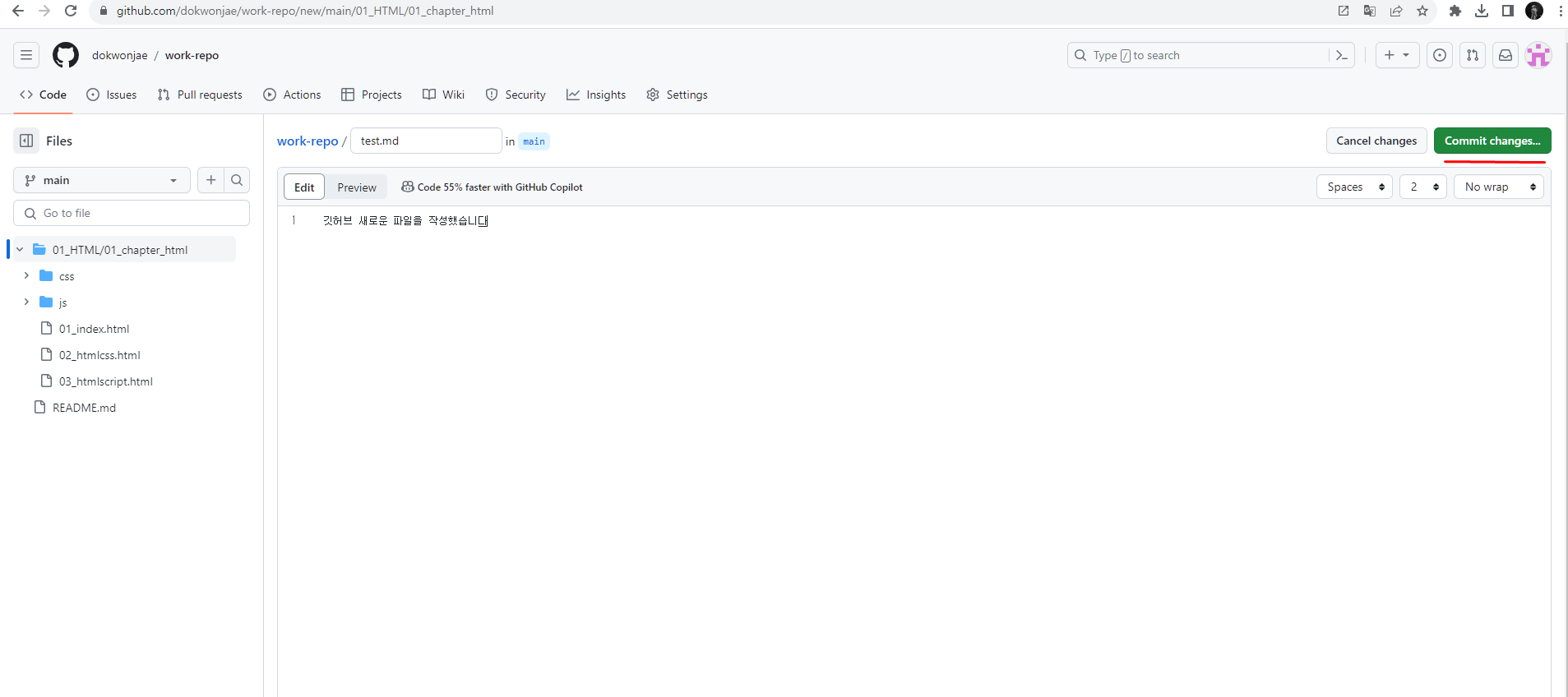Open the work-repo repository header link
This screenshot has width=1568, height=697.
[x=192, y=55]
